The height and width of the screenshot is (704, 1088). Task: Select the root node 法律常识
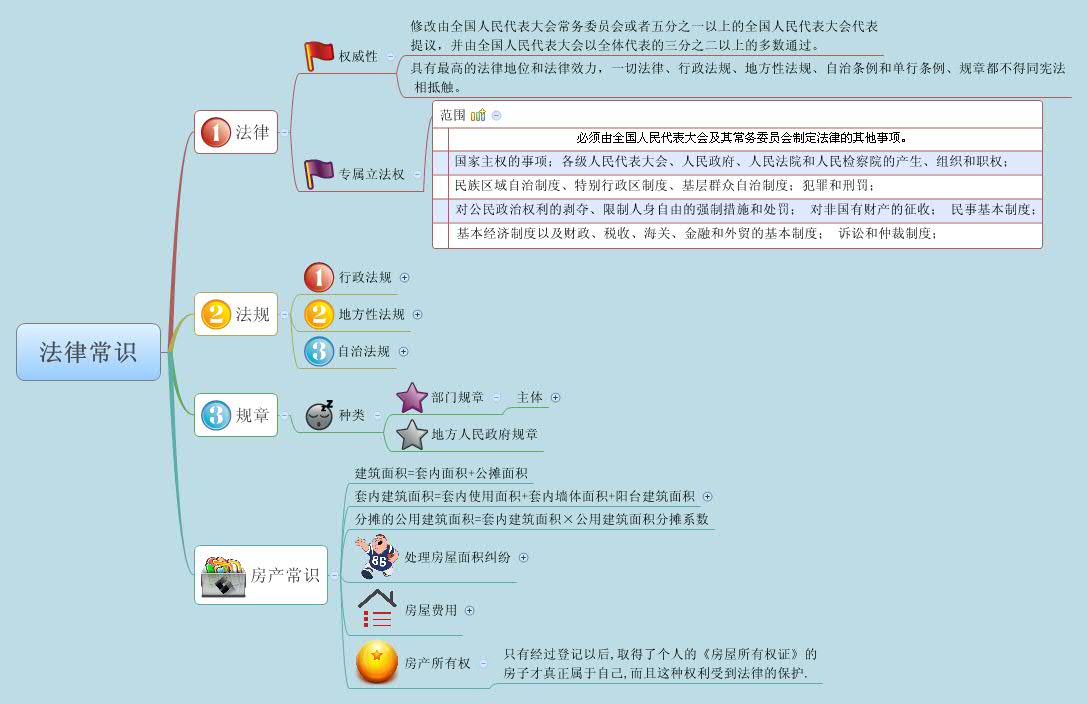[88, 351]
